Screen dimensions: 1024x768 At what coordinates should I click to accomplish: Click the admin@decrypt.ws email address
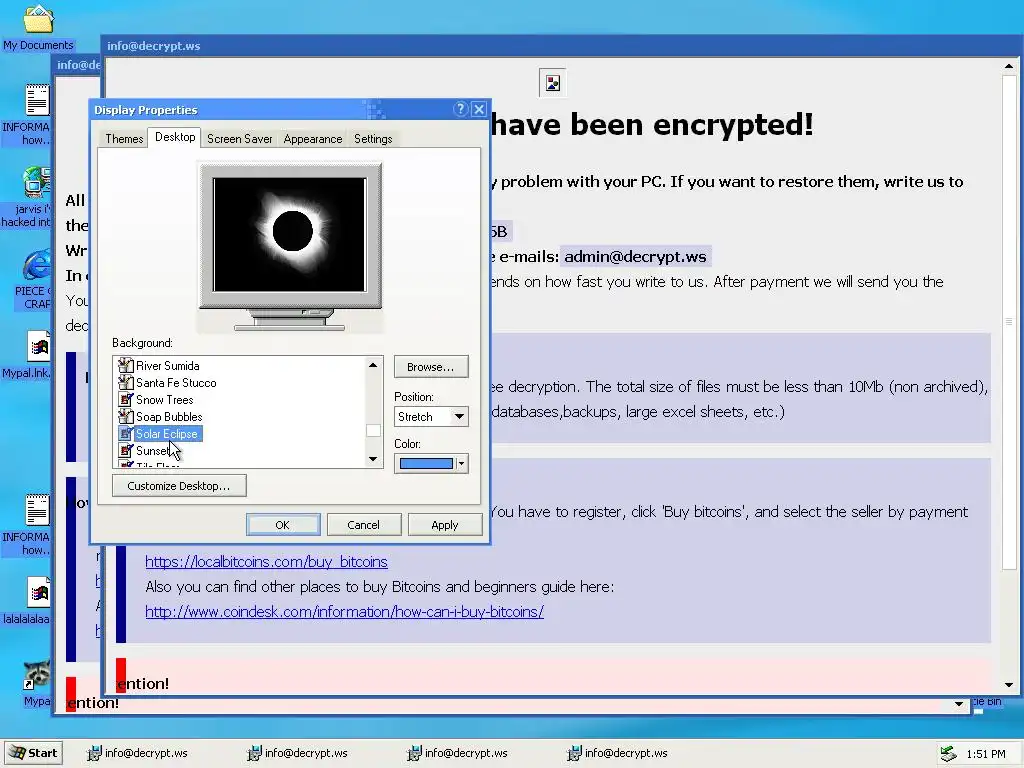[x=635, y=257]
